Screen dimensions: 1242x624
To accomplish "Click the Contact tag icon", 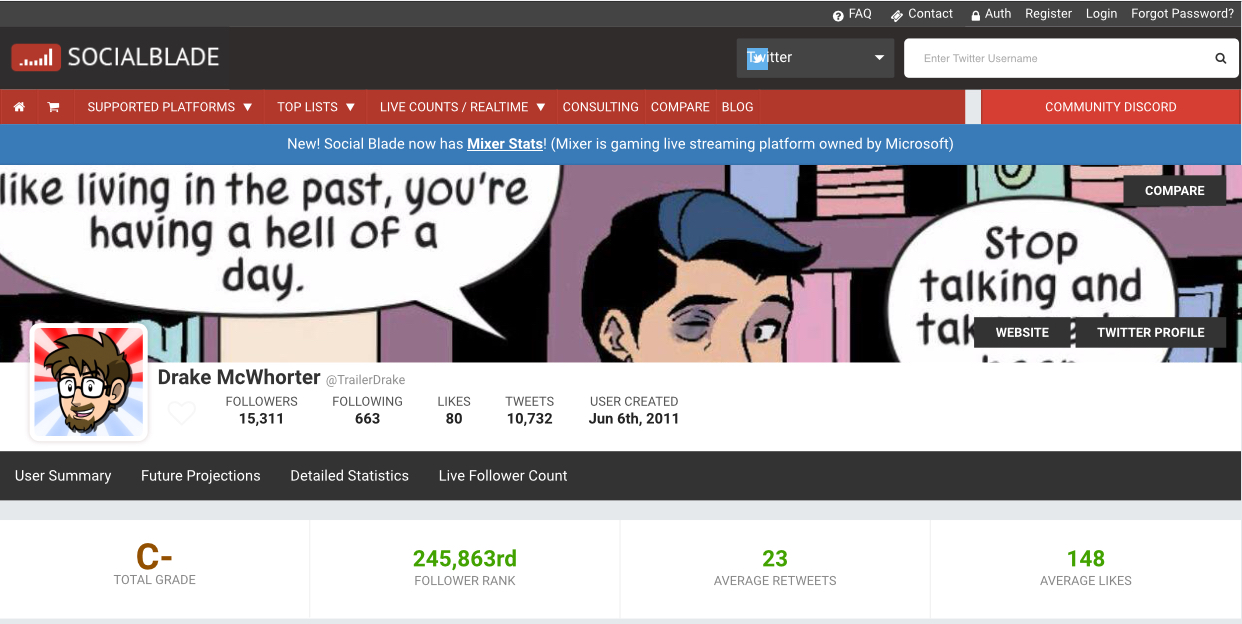I will 897,15.
